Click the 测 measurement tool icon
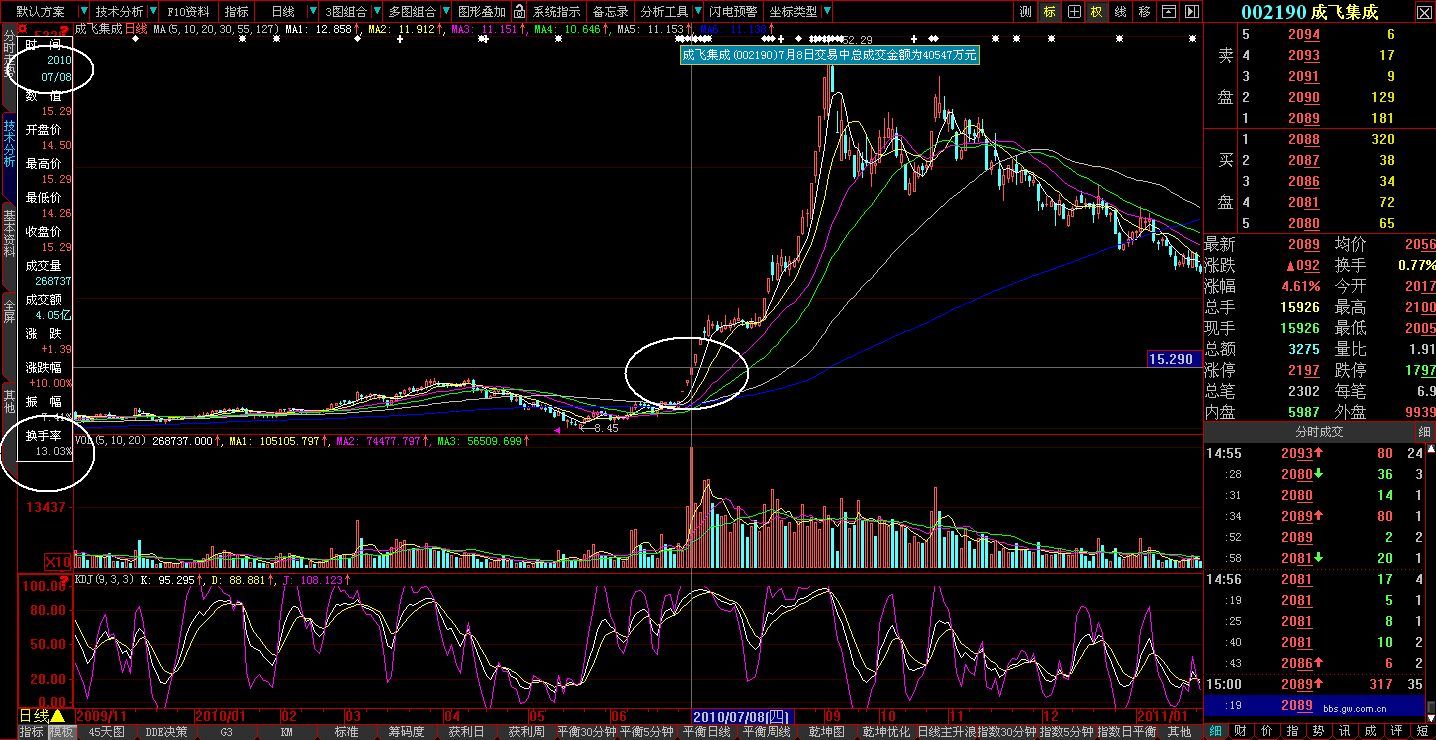Image resolution: width=1436 pixels, height=740 pixels. coord(1026,12)
